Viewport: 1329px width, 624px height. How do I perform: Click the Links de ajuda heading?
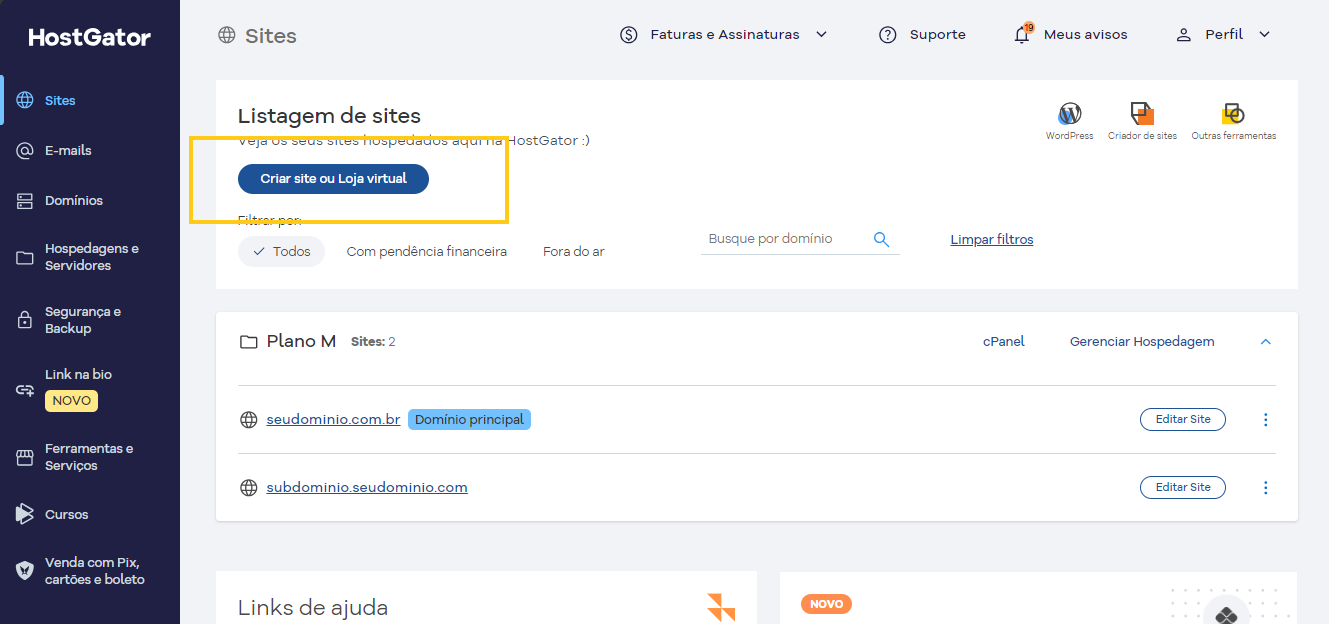tap(313, 608)
